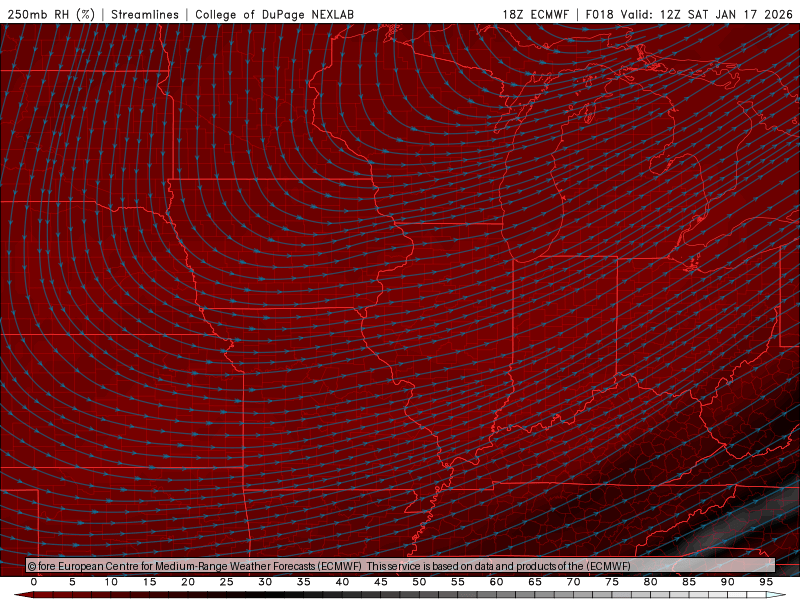Click the "F018" forecast hour text

[x=599, y=14]
